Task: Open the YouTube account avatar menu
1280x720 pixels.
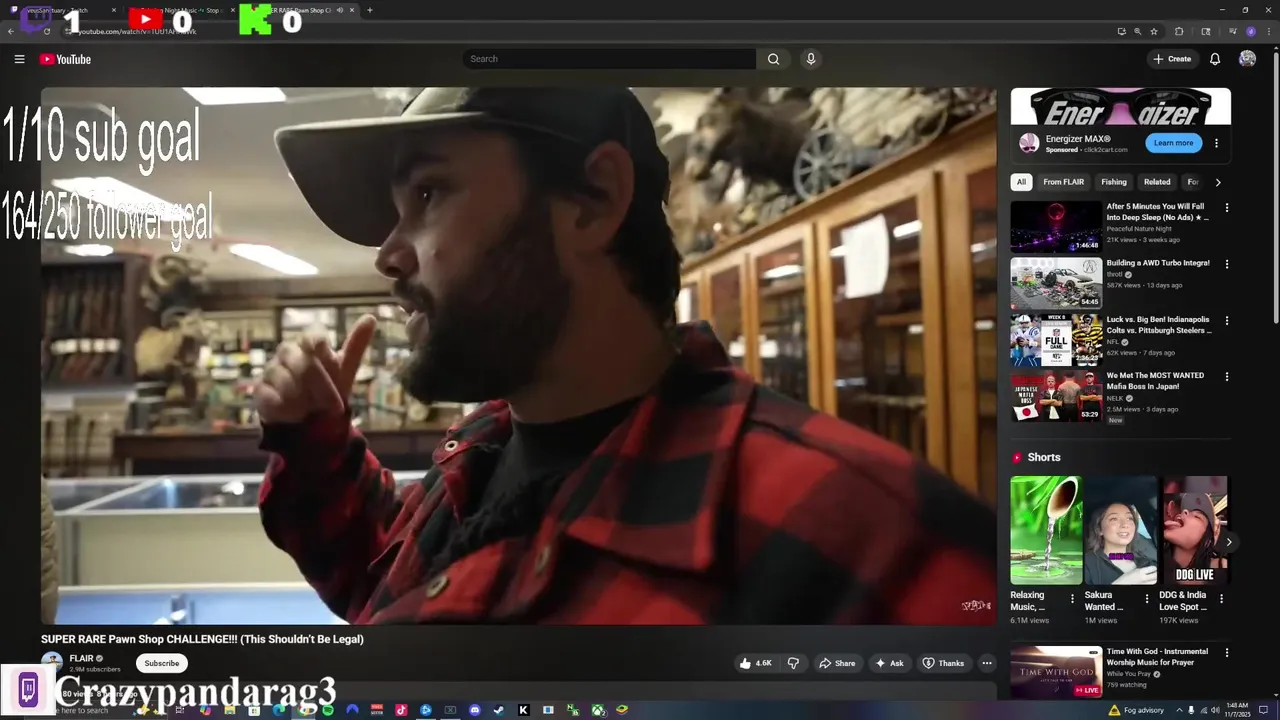Action: (1247, 59)
